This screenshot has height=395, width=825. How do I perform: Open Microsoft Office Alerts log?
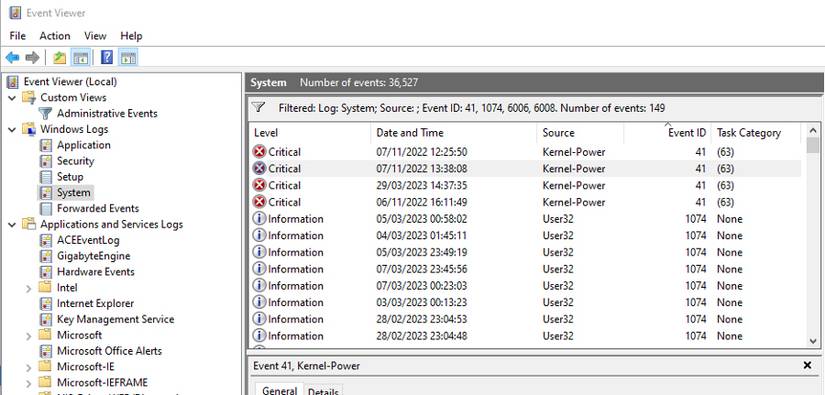tap(109, 351)
